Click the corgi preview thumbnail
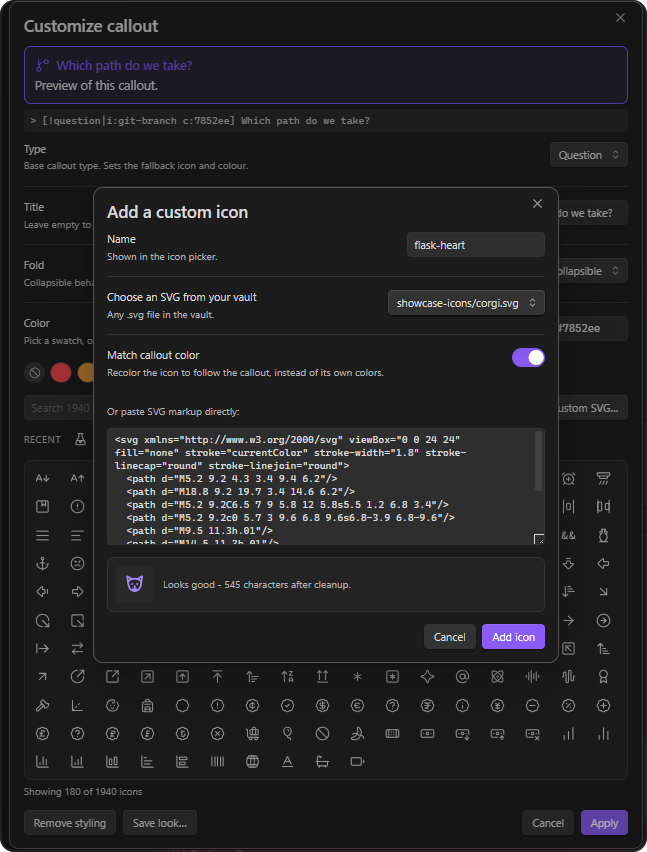 pyautogui.click(x=135, y=584)
